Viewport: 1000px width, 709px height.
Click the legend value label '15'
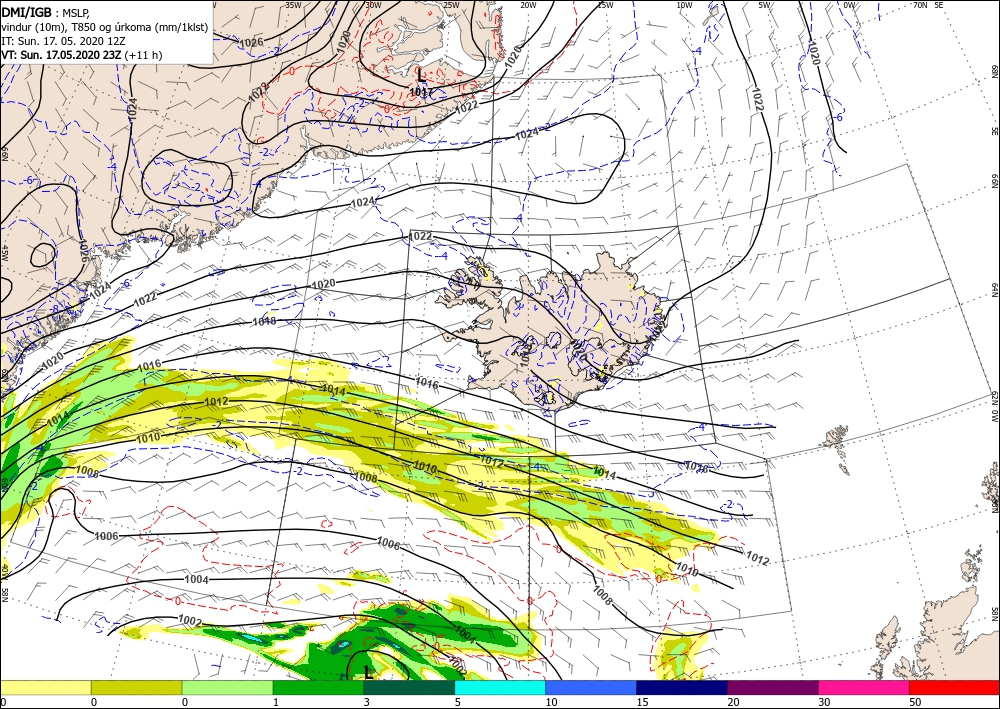(x=642, y=702)
